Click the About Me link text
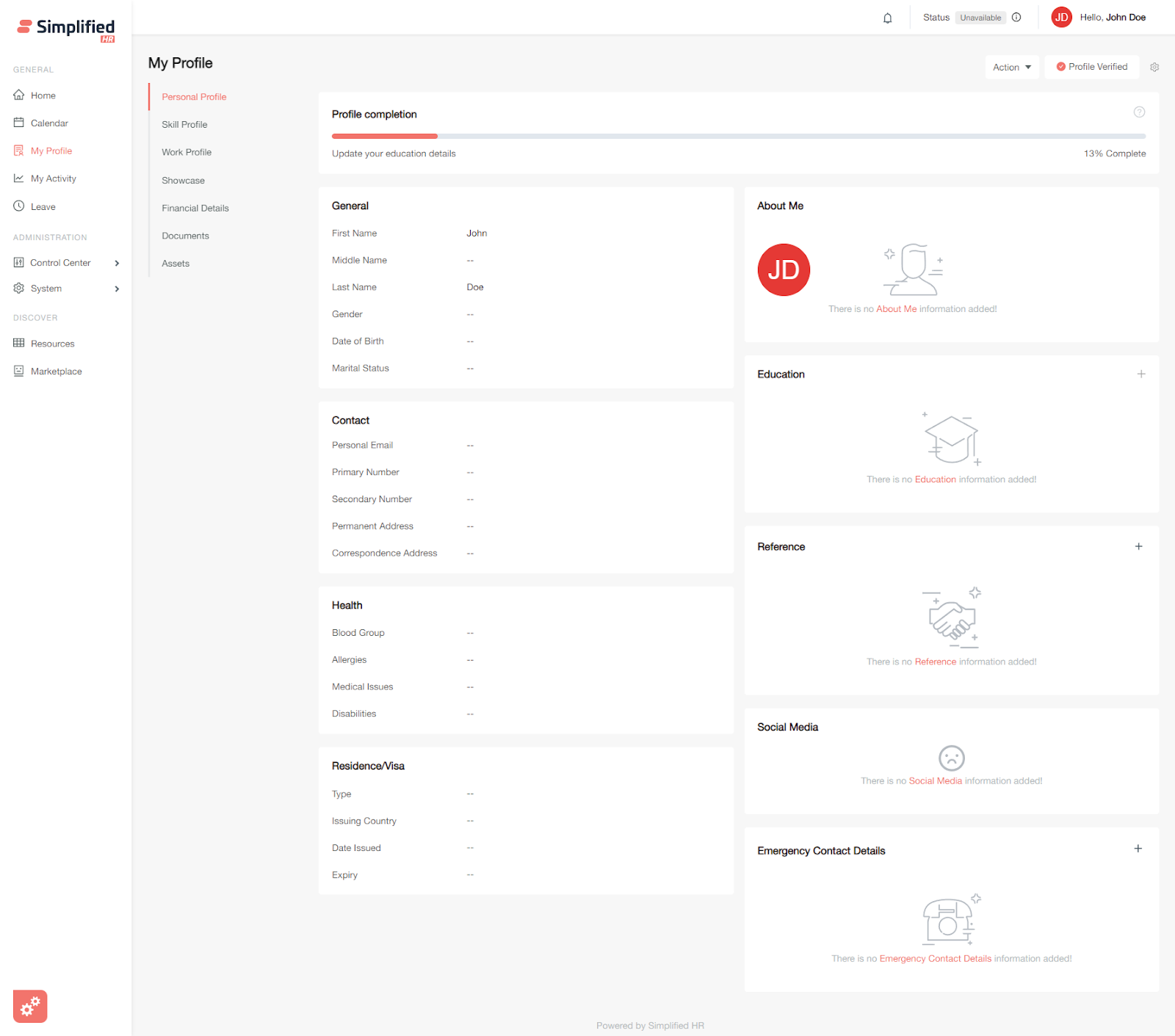Screen dimensions: 1175x1036 pyautogui.click(x=896, y=309)
